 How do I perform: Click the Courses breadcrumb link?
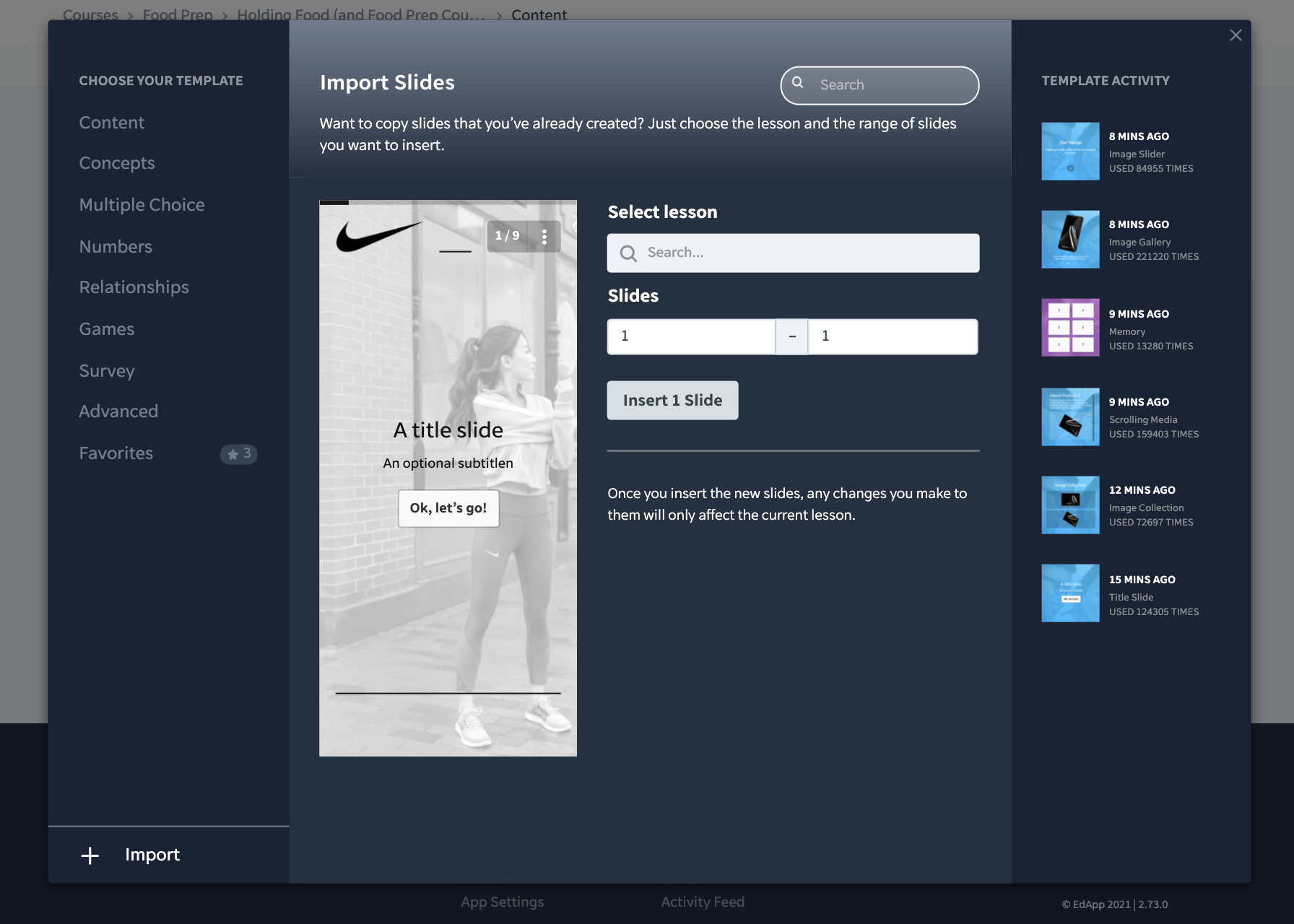(x=90, y=14)
